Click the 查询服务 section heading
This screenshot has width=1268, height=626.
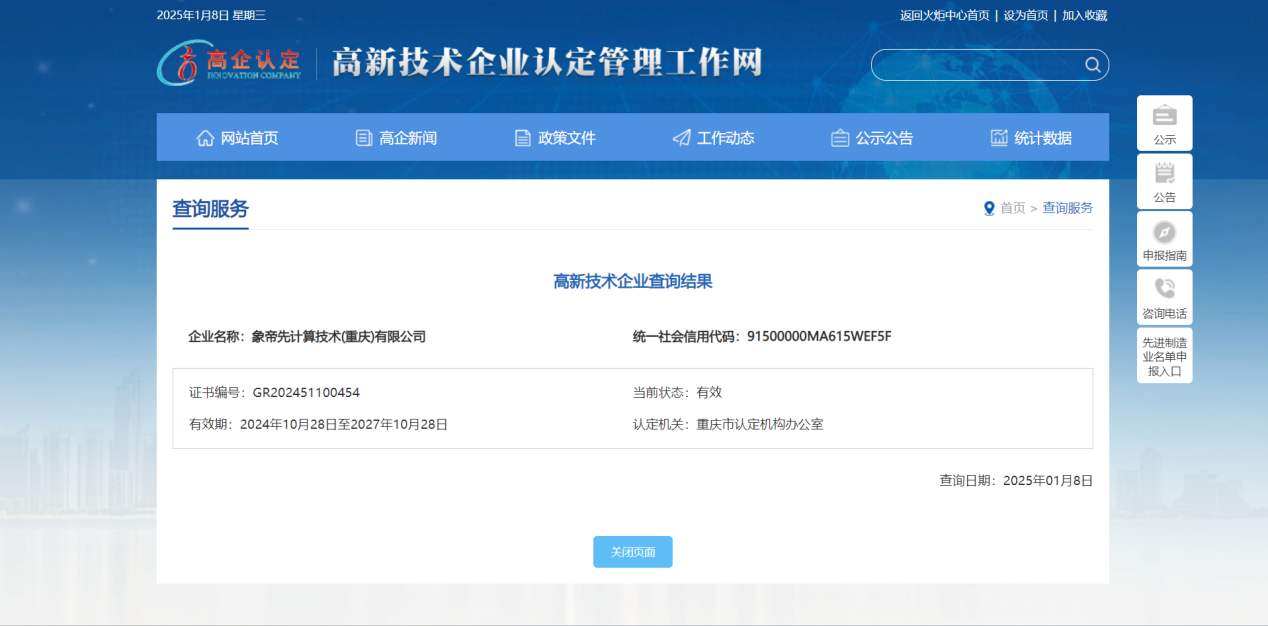[x=210, y=209]
